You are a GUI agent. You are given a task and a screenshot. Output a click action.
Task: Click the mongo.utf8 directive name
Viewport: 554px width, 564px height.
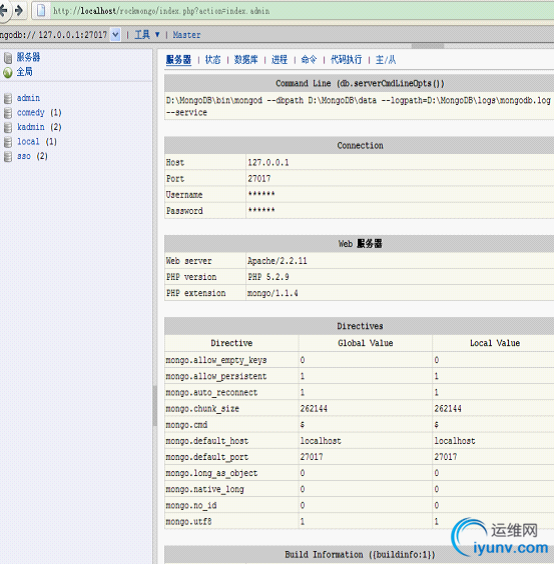[189, 522]
